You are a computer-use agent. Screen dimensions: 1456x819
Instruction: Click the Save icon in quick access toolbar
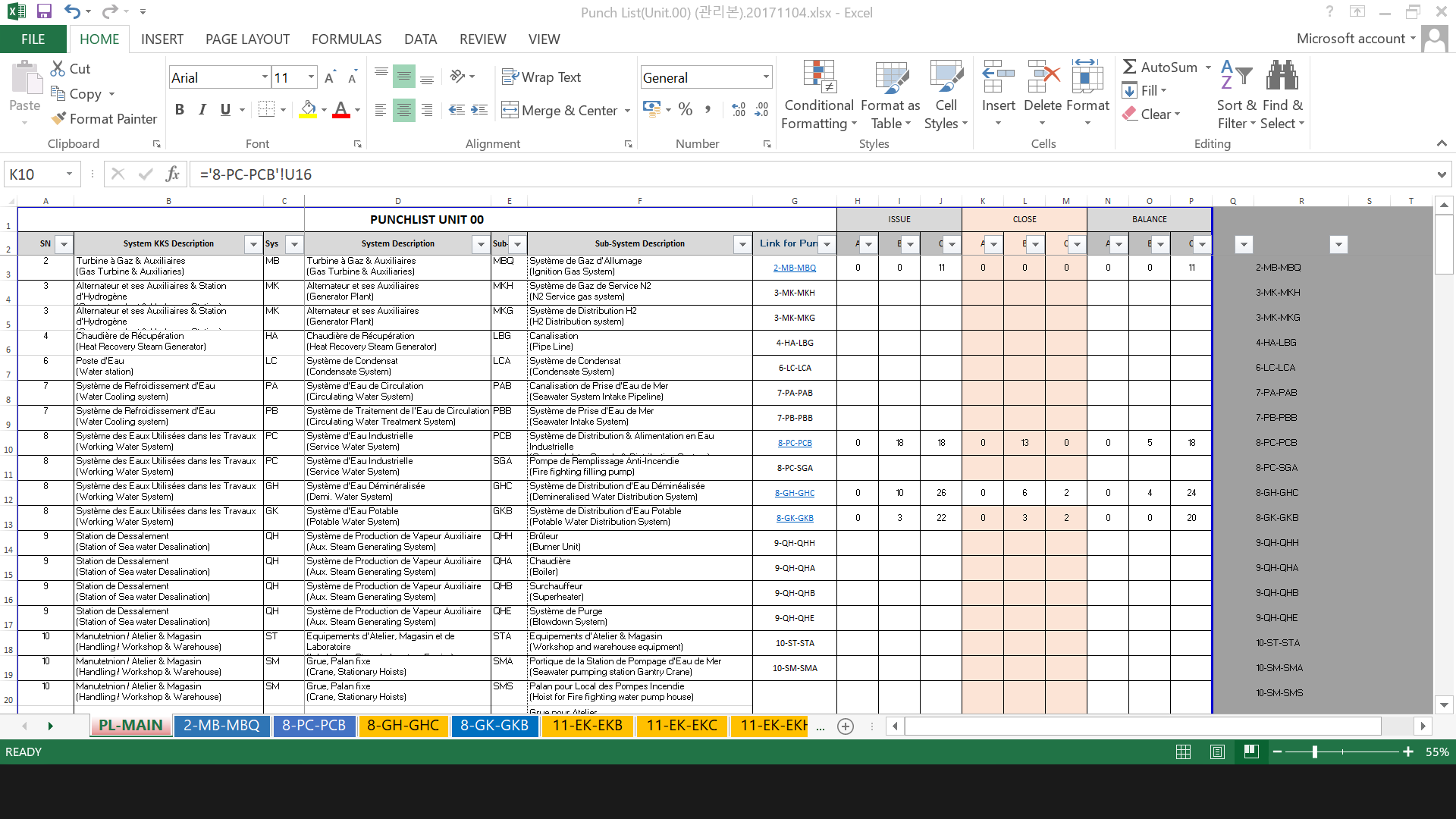[x=44, y=11]
